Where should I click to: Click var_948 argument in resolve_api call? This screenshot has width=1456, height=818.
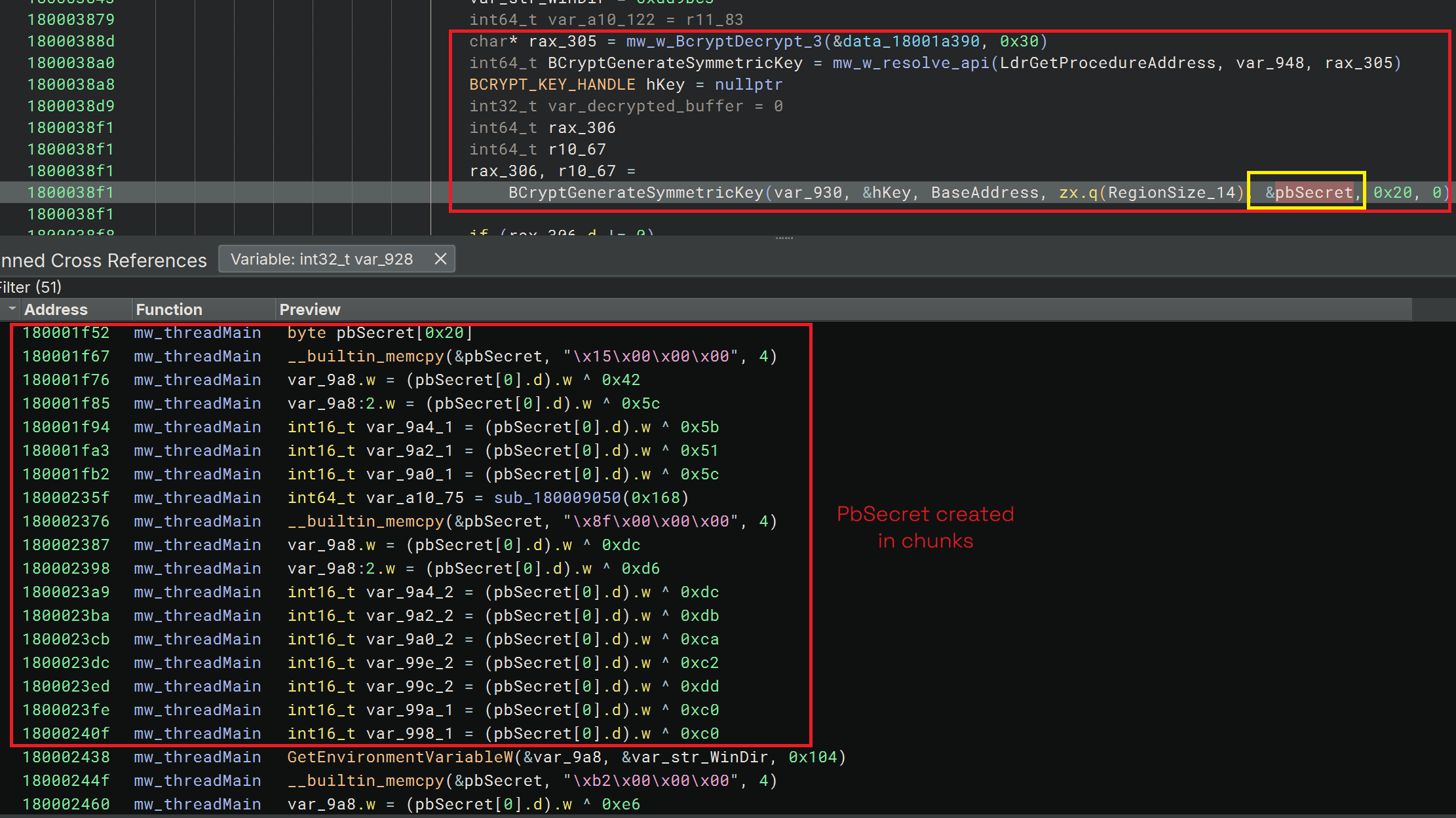click(x=1270, y=63)
